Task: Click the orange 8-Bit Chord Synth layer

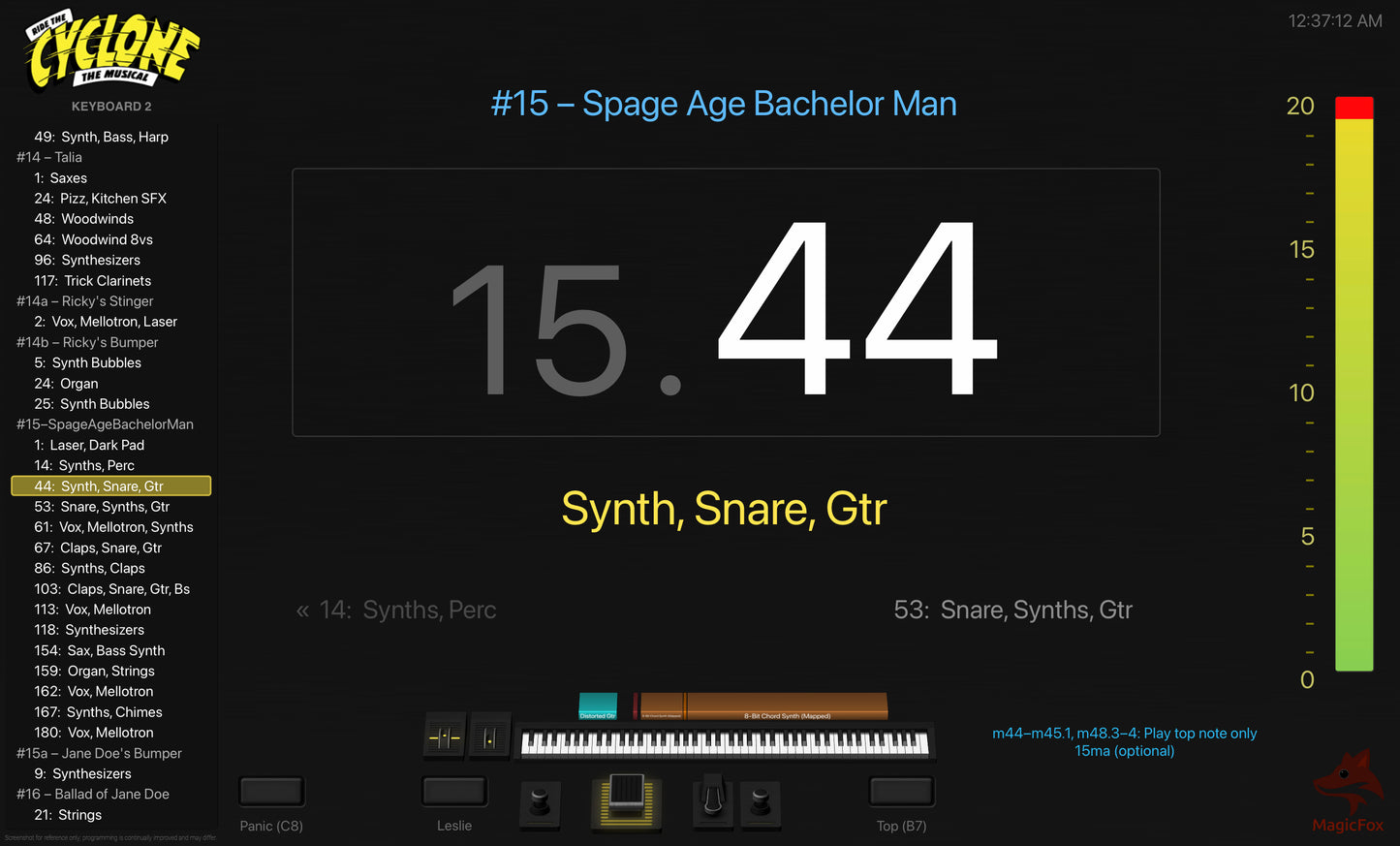Action: click(x=785, y=706)
